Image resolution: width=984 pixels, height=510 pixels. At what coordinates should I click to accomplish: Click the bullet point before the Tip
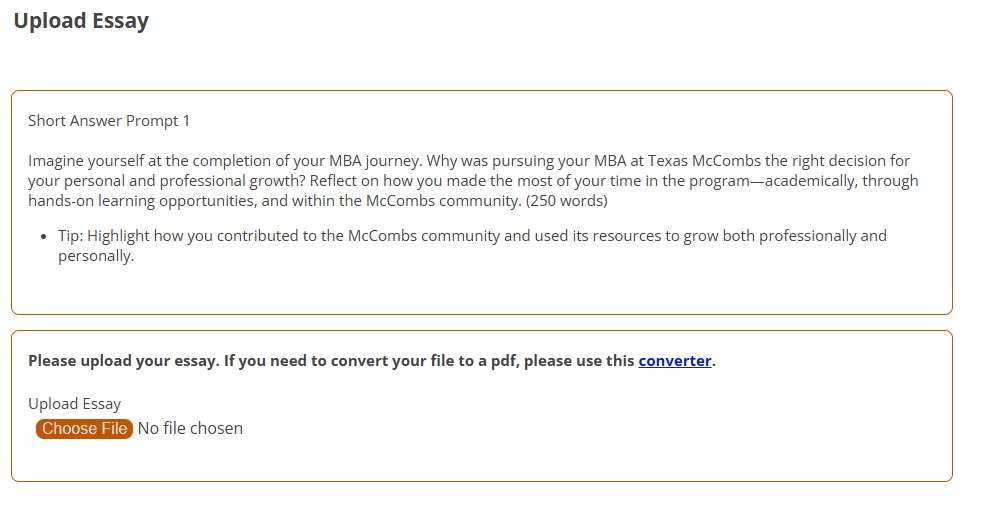(45, 237)
